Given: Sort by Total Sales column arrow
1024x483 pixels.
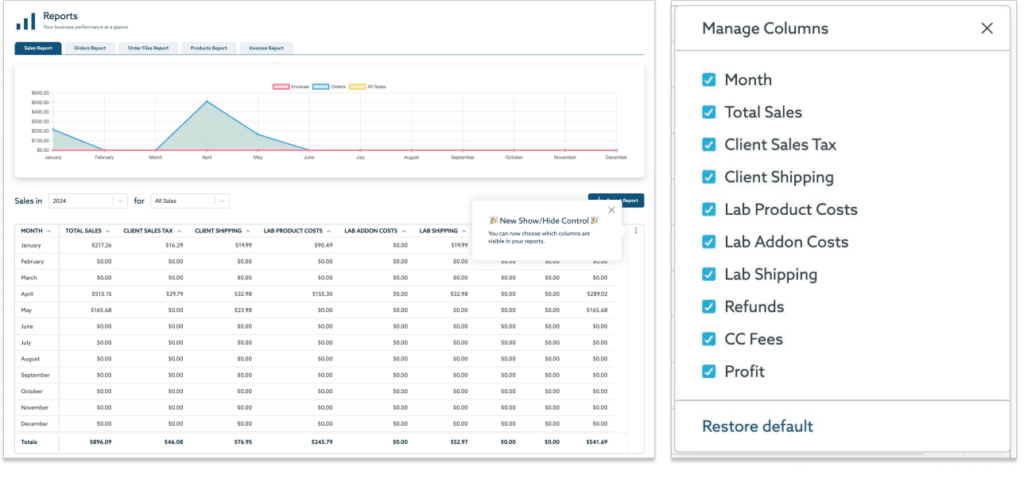Looking at the screenshot, I should point(108,231).
